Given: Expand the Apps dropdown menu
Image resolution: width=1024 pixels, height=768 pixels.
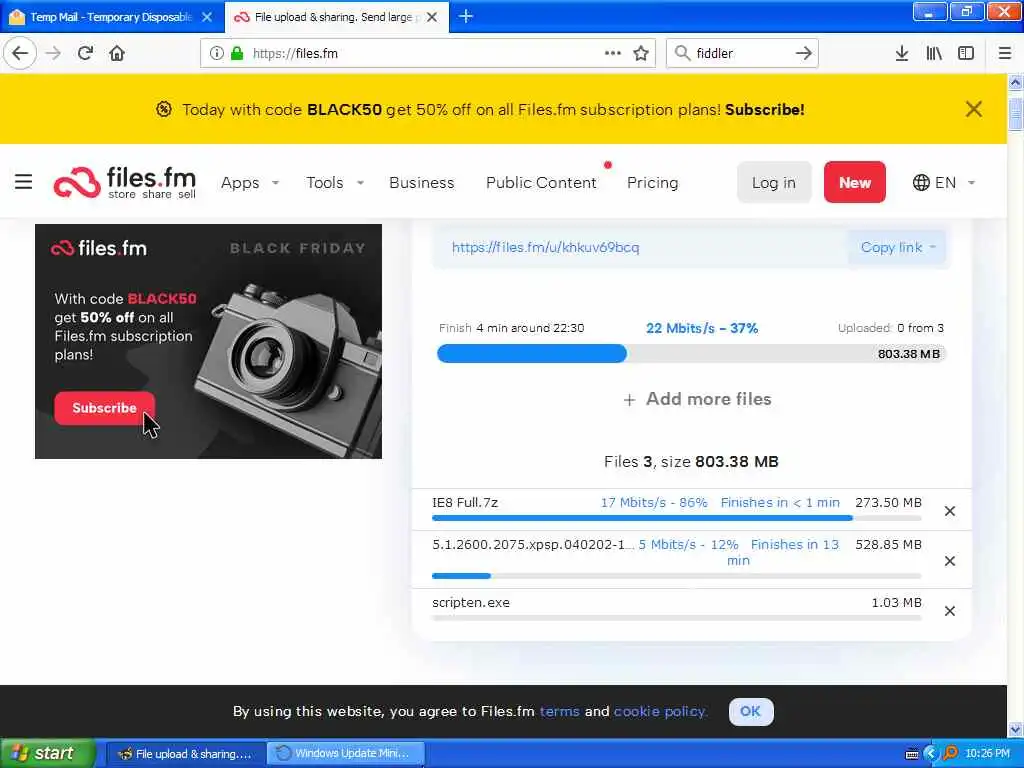Looking at the screenshot, I should click(x=250, y=183).
